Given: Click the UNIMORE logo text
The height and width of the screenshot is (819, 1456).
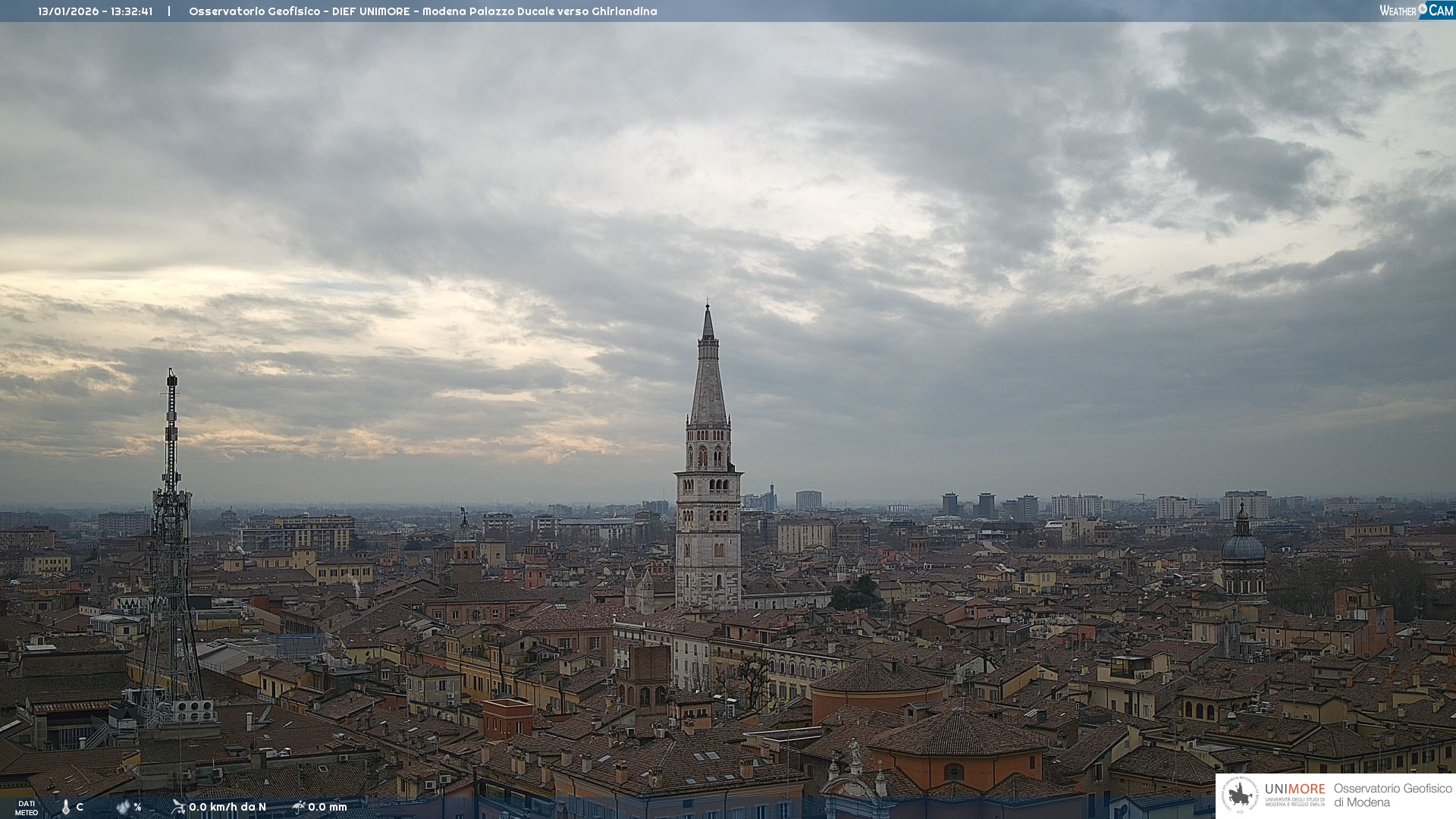Looking at the screenshot, I should (x=1294, y=789).
